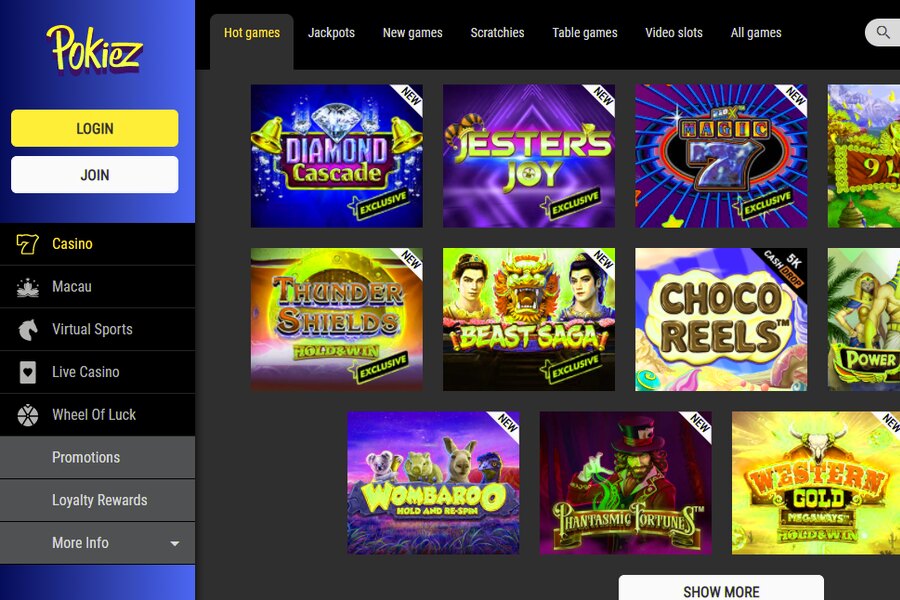
Task: Open the Phantasmic Fortunes game
Action: coord(626,483)
